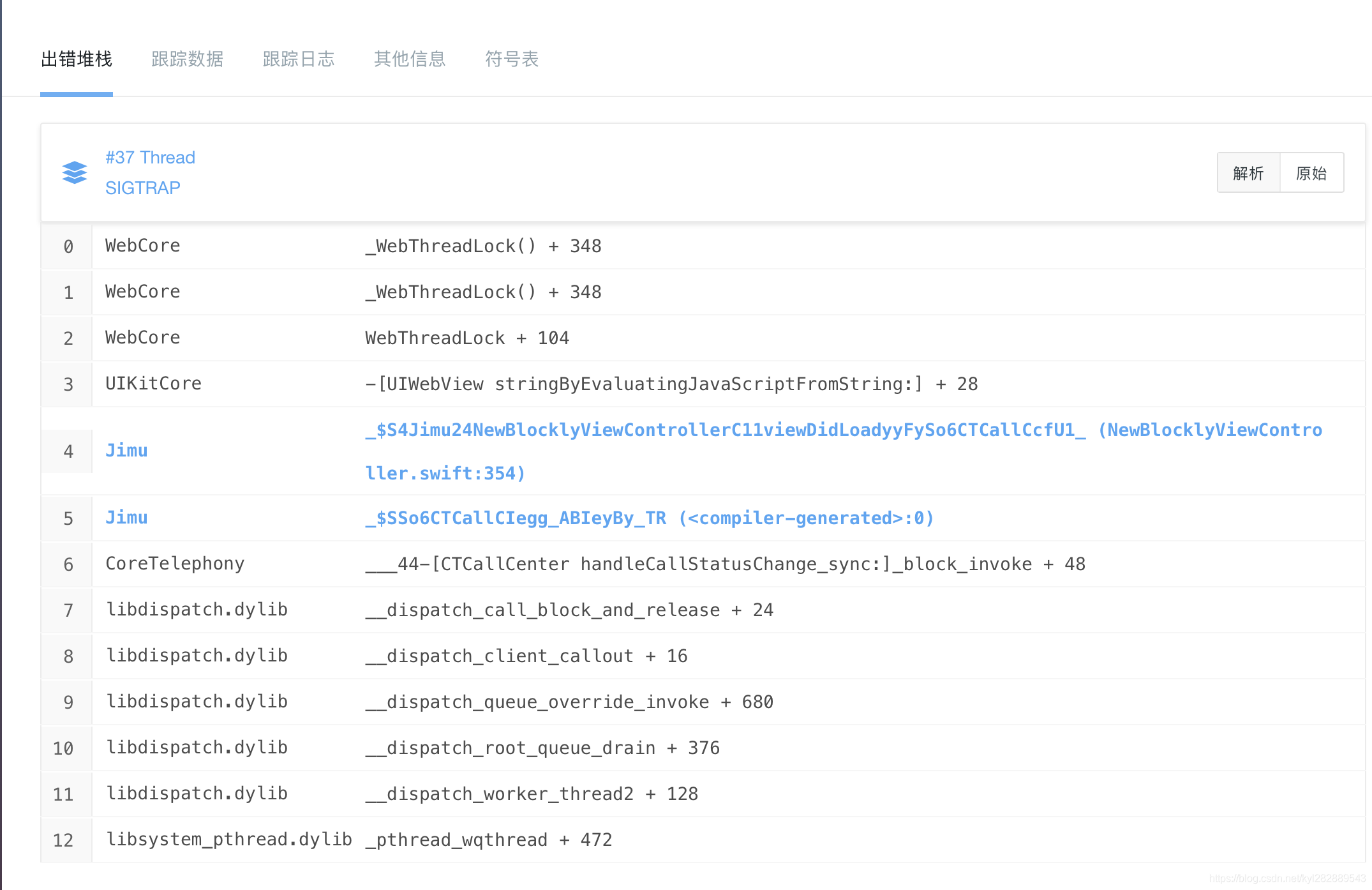The width and height of the screenshot is (1372, 890).
Task: Switch to the 跟踪数据 tab
Action: tap(187, 59)
